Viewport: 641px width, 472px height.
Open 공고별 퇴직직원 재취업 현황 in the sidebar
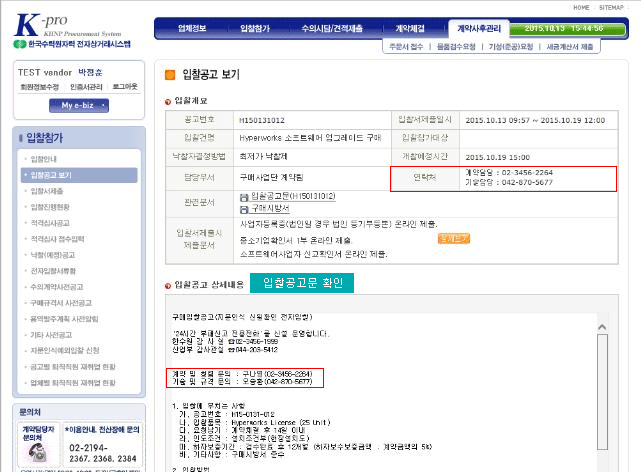tap(73, 367)
